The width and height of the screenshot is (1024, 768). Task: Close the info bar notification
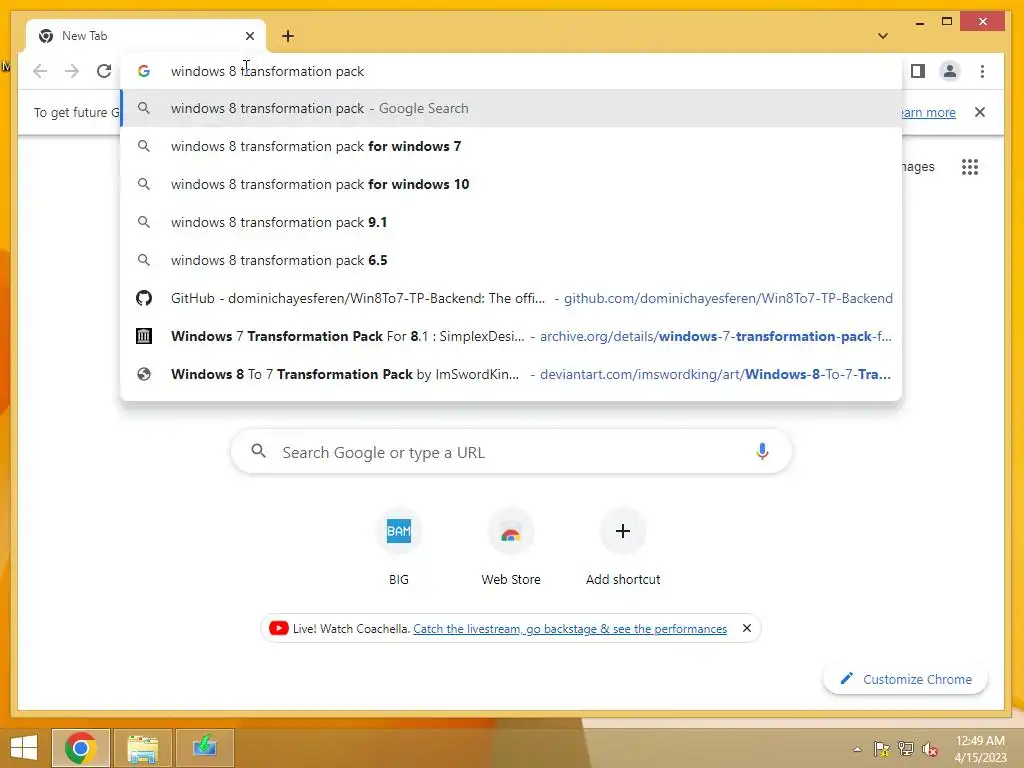[x=980, y=112]
